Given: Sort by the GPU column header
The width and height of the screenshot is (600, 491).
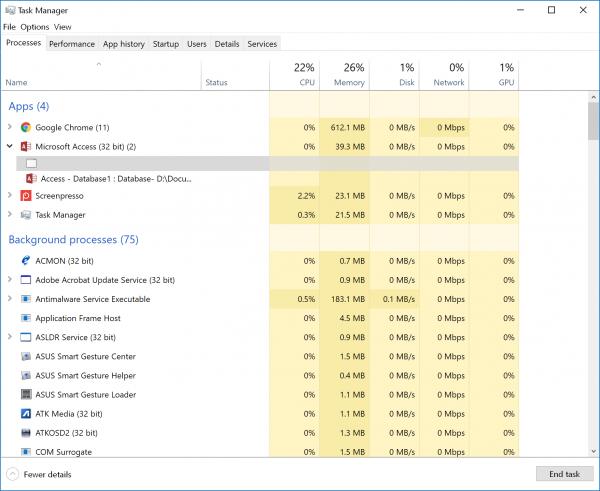Looking at the screenshot, I should [494, 75].
